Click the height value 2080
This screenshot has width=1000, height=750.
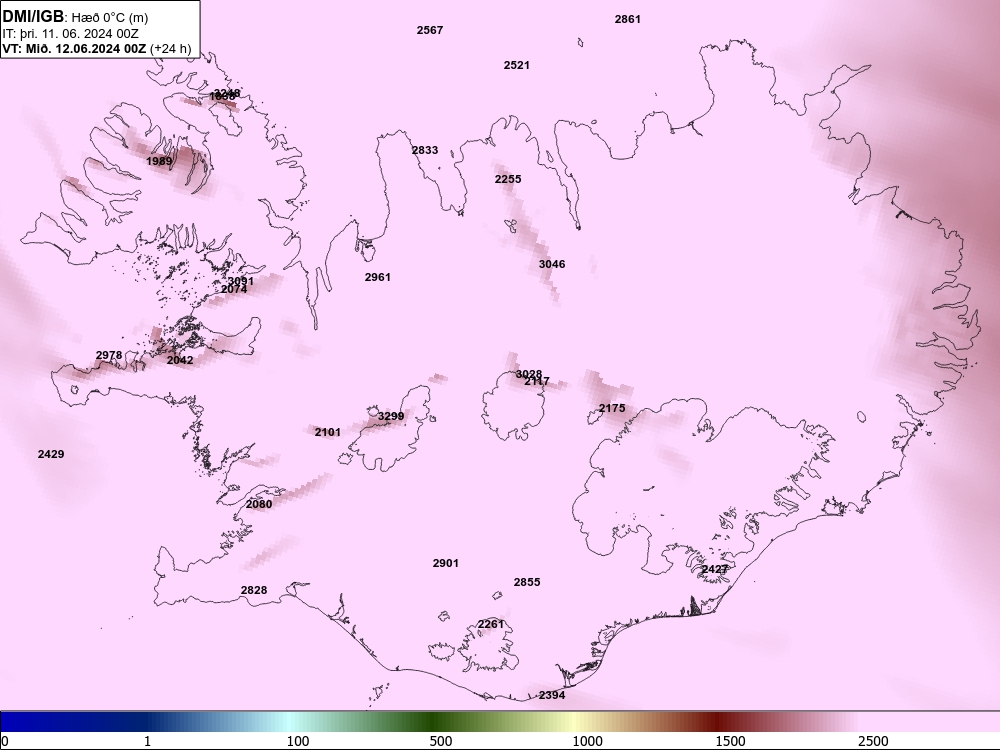click(259, 504)
